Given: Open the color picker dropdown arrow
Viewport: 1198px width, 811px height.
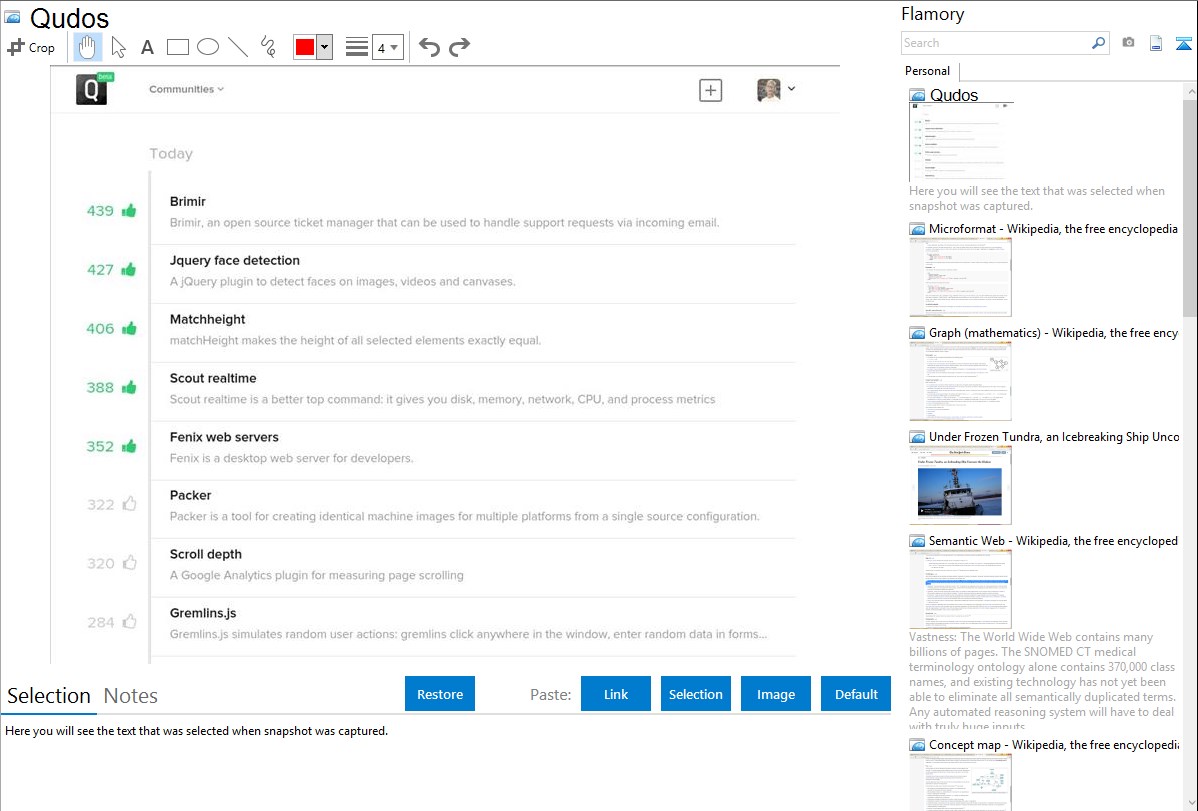Looking at the screenshot, I should coord(325,47).
